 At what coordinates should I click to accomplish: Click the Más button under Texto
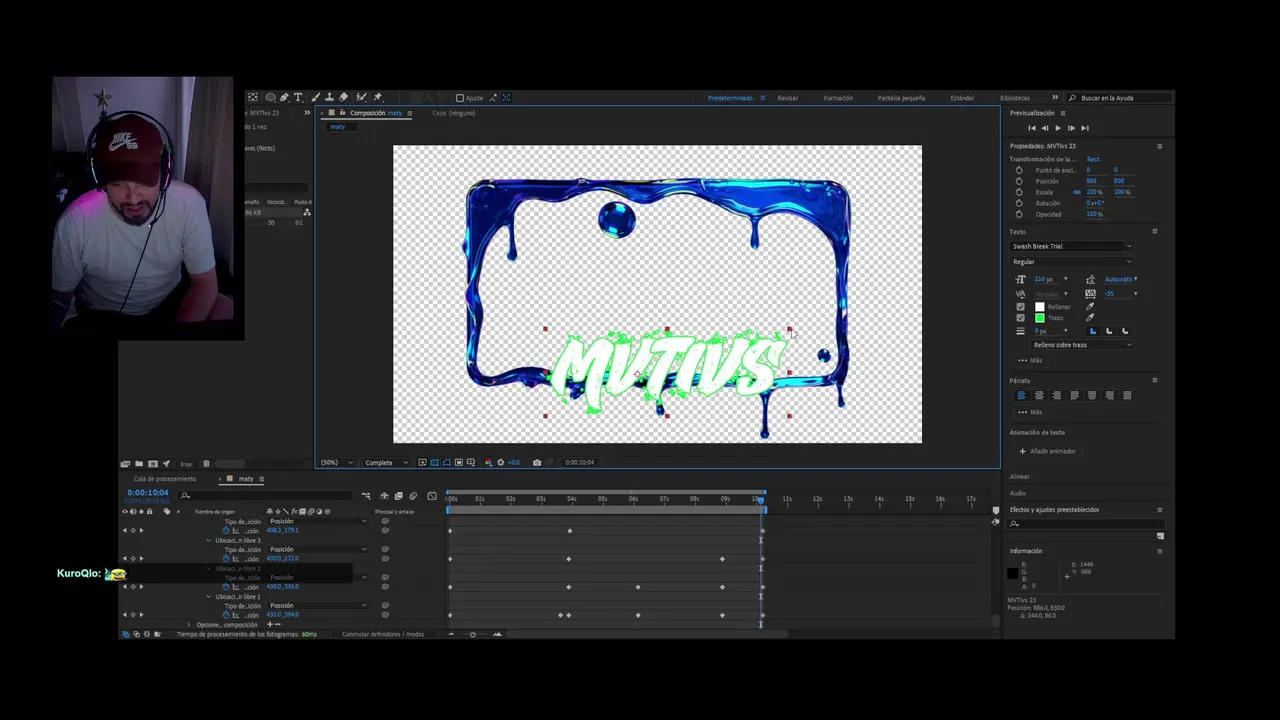click(x=1030, y=360)
